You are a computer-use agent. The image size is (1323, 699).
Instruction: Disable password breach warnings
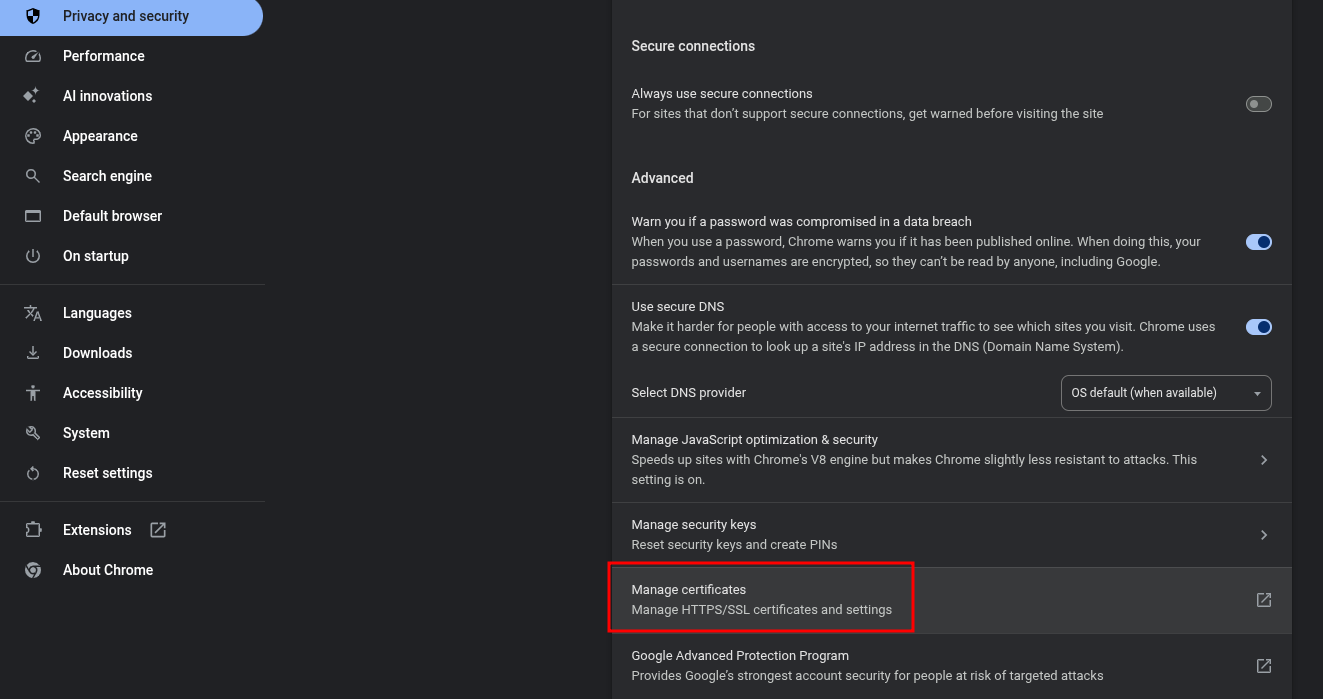point(1258,242)
